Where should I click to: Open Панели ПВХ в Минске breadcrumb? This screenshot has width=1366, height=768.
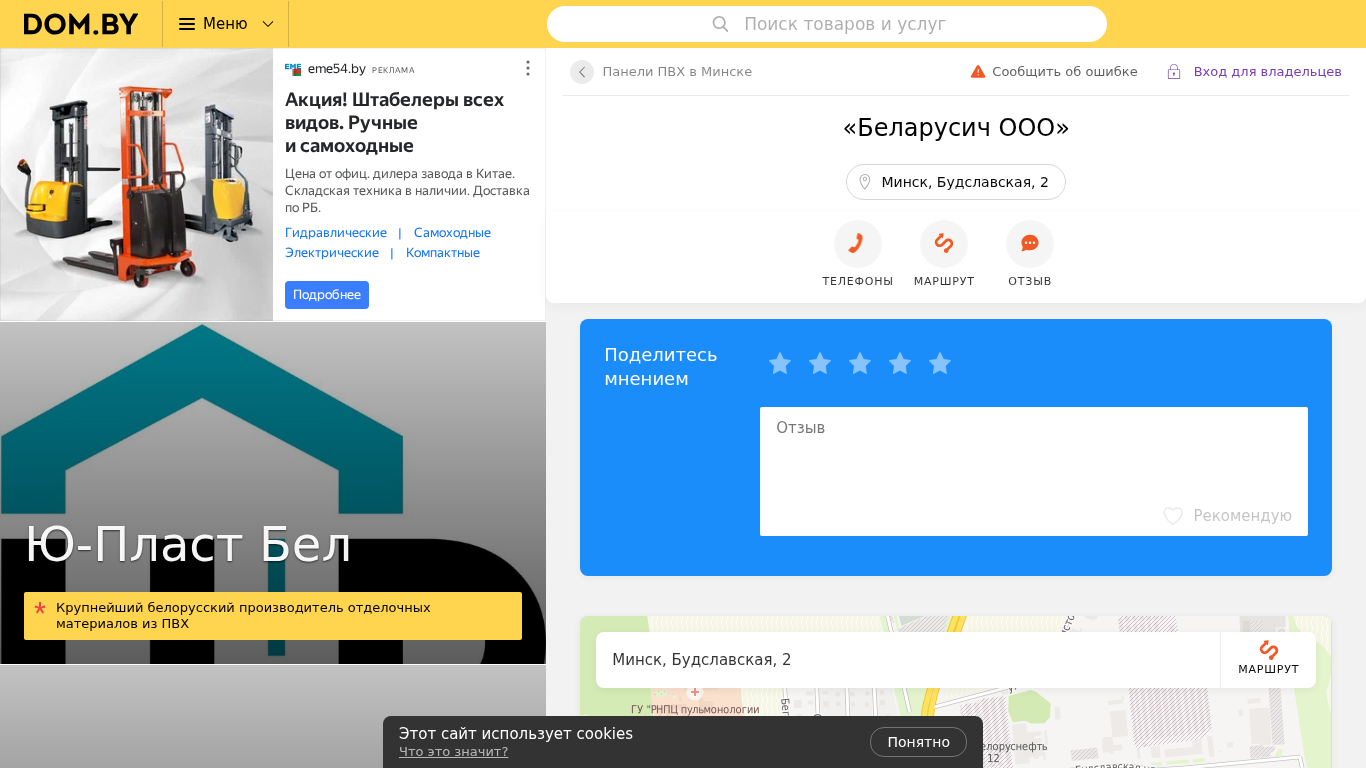(x=677, y=72)
